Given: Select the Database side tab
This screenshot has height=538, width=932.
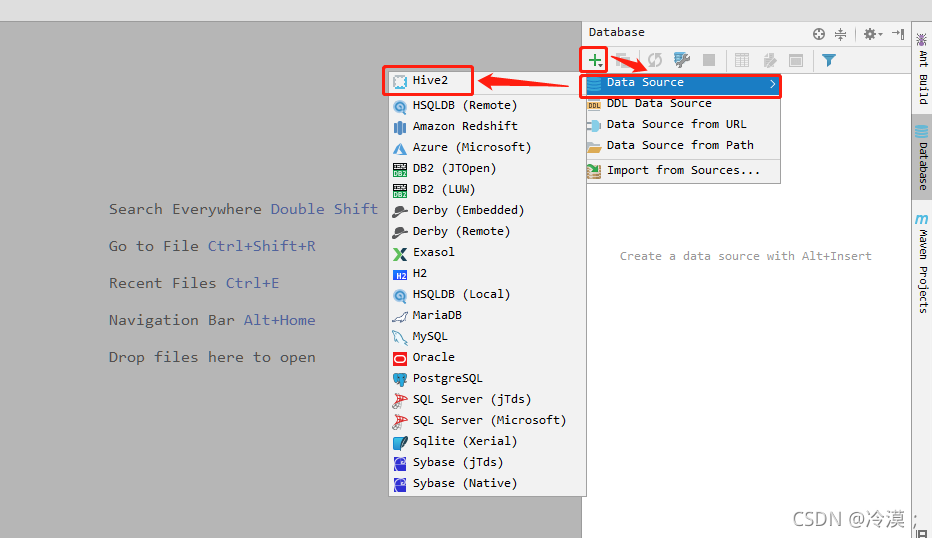Looking at the screenshot, I should [x=922, y=157].
